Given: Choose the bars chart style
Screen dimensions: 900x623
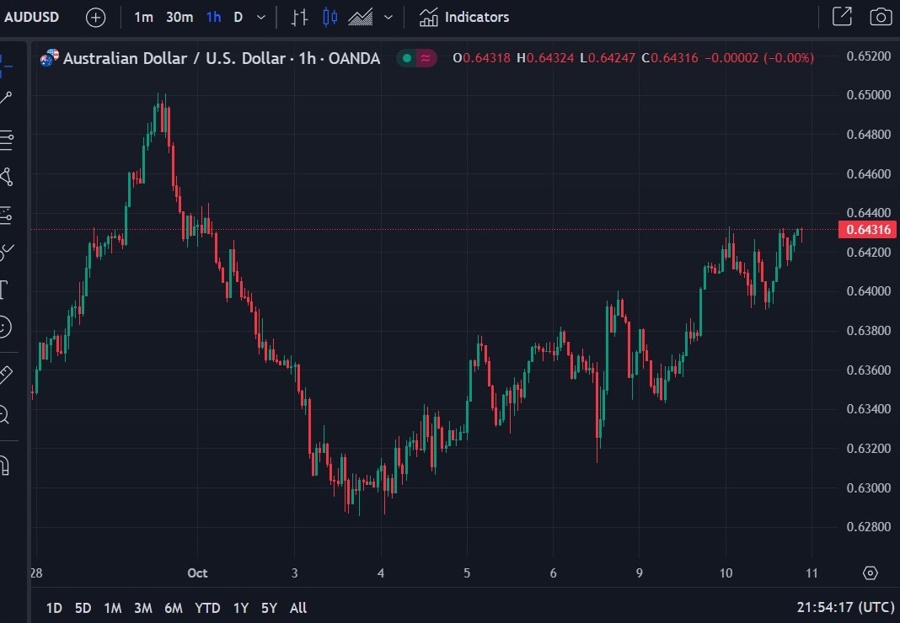Looking at the screenshot, I should tap(299, 17).
